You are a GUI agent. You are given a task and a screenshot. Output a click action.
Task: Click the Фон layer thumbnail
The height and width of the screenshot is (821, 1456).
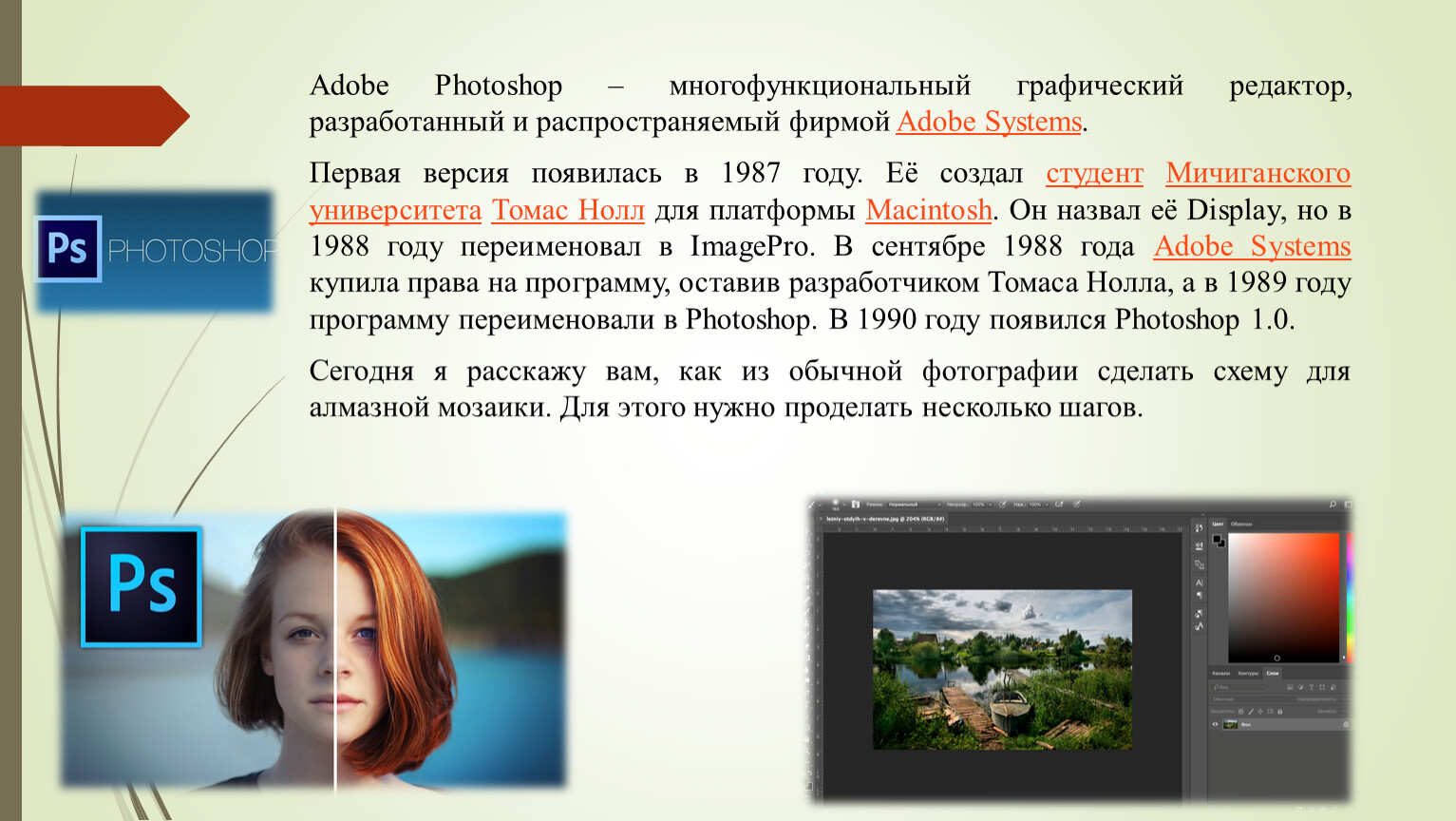[x=1230, y=724]
